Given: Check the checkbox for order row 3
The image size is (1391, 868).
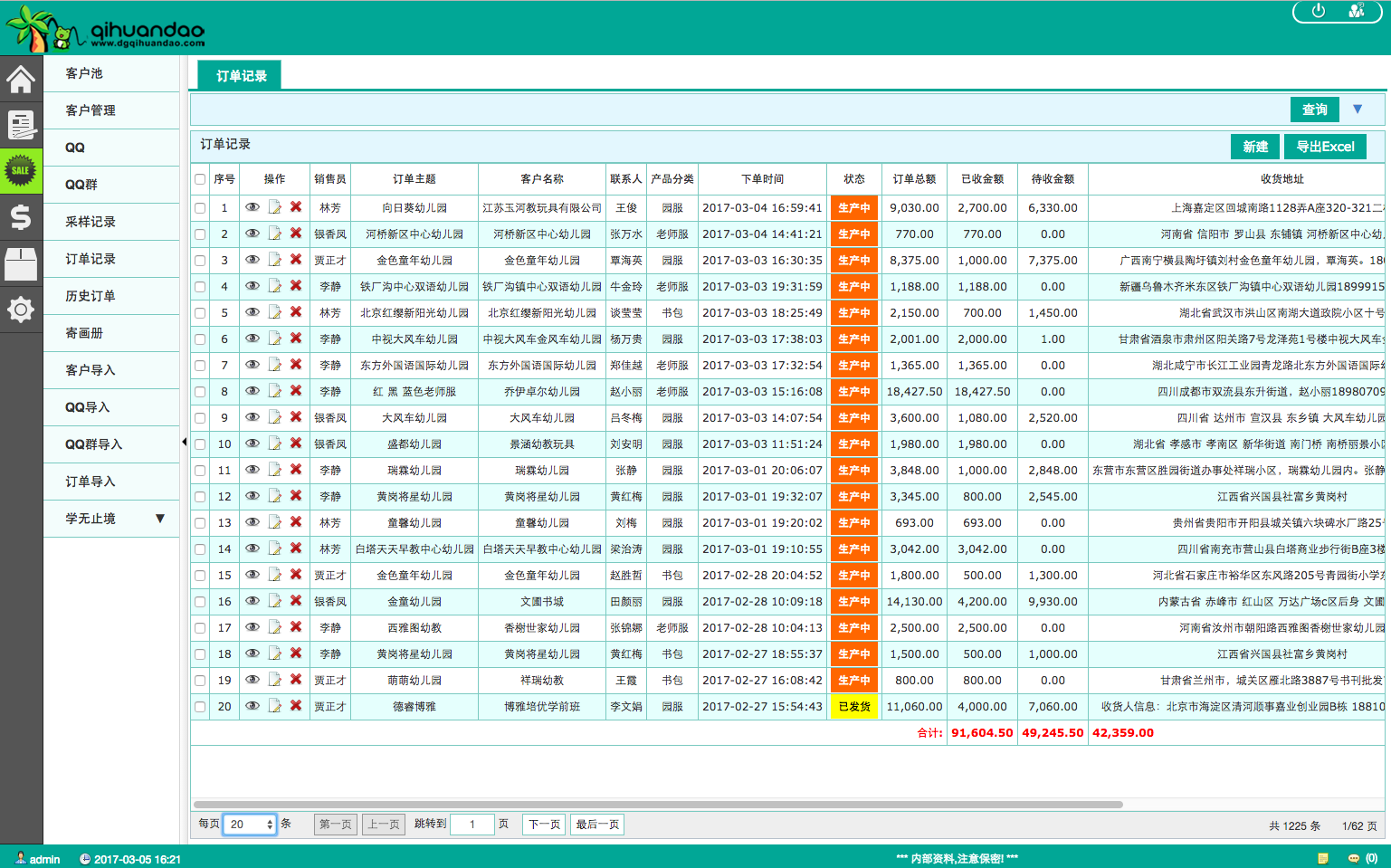Looking at the screenshot, I should (200, 261).
